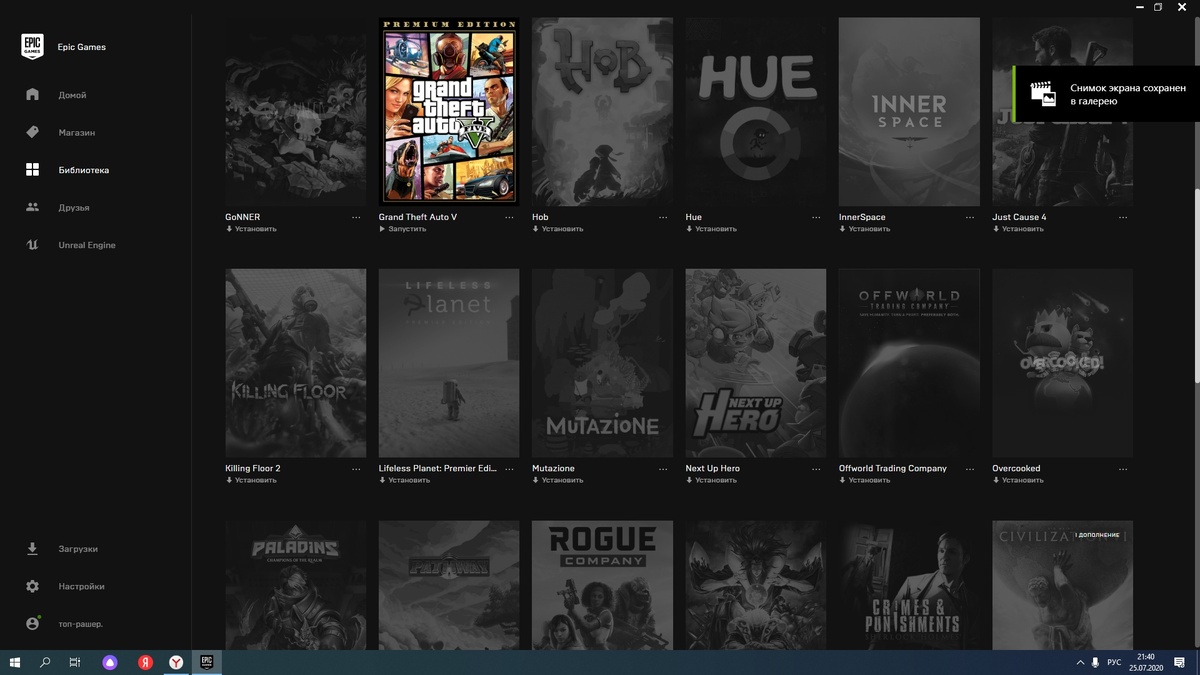Install Hue via Установить
This screenshot has width=1200, height=675.
point(711,229)
